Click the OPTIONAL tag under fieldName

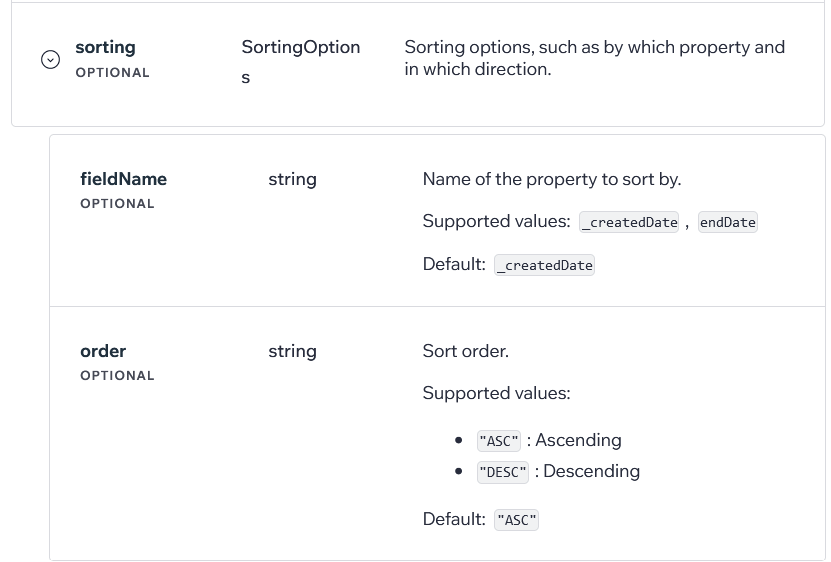point(117,204)
